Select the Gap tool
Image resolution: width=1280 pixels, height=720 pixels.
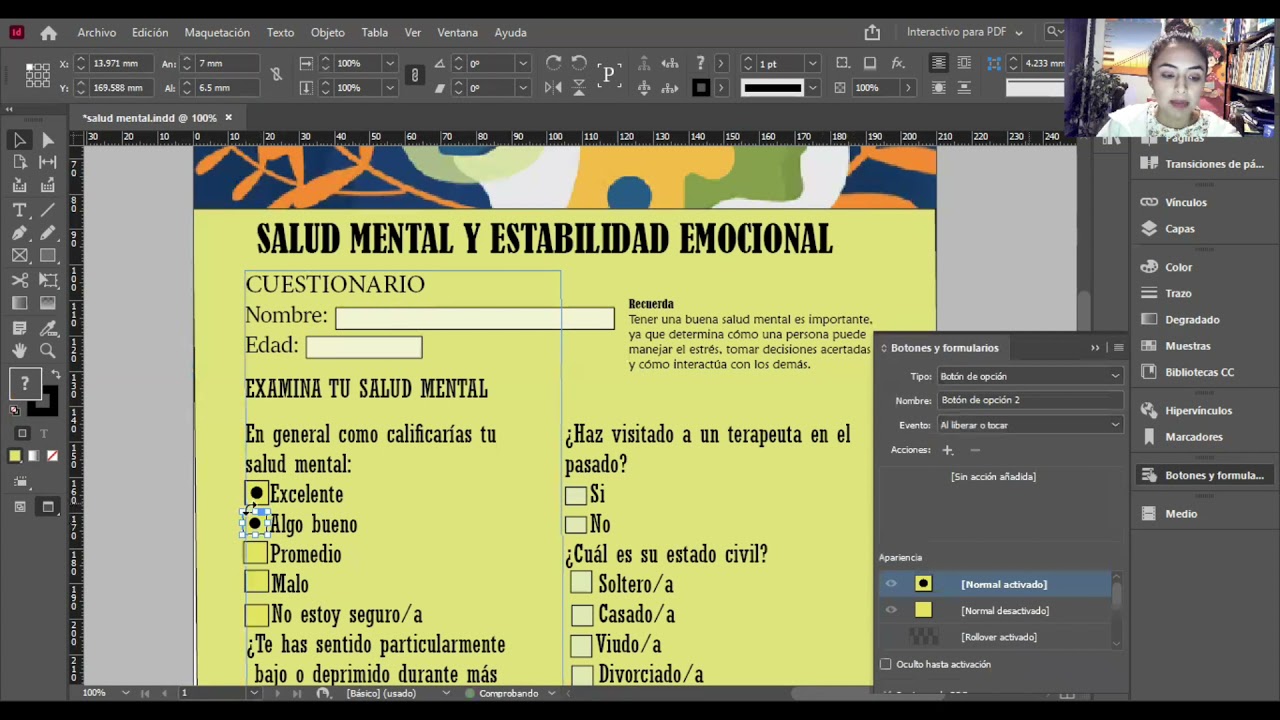point(47,162)
